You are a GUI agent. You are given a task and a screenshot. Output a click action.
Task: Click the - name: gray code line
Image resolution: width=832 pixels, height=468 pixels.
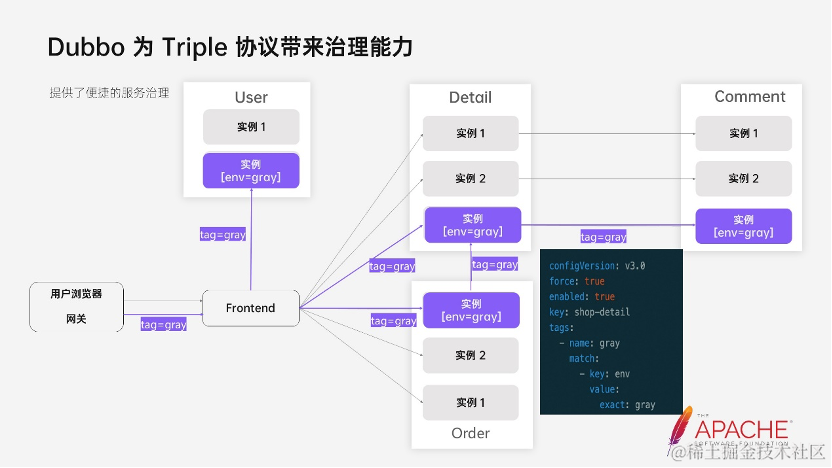[590, 343]
